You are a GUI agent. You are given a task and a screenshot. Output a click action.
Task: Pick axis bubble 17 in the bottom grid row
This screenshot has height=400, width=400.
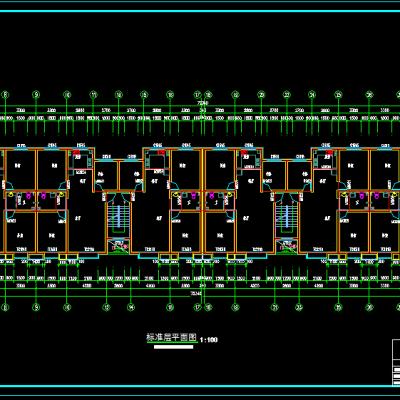tap(198, 307)
